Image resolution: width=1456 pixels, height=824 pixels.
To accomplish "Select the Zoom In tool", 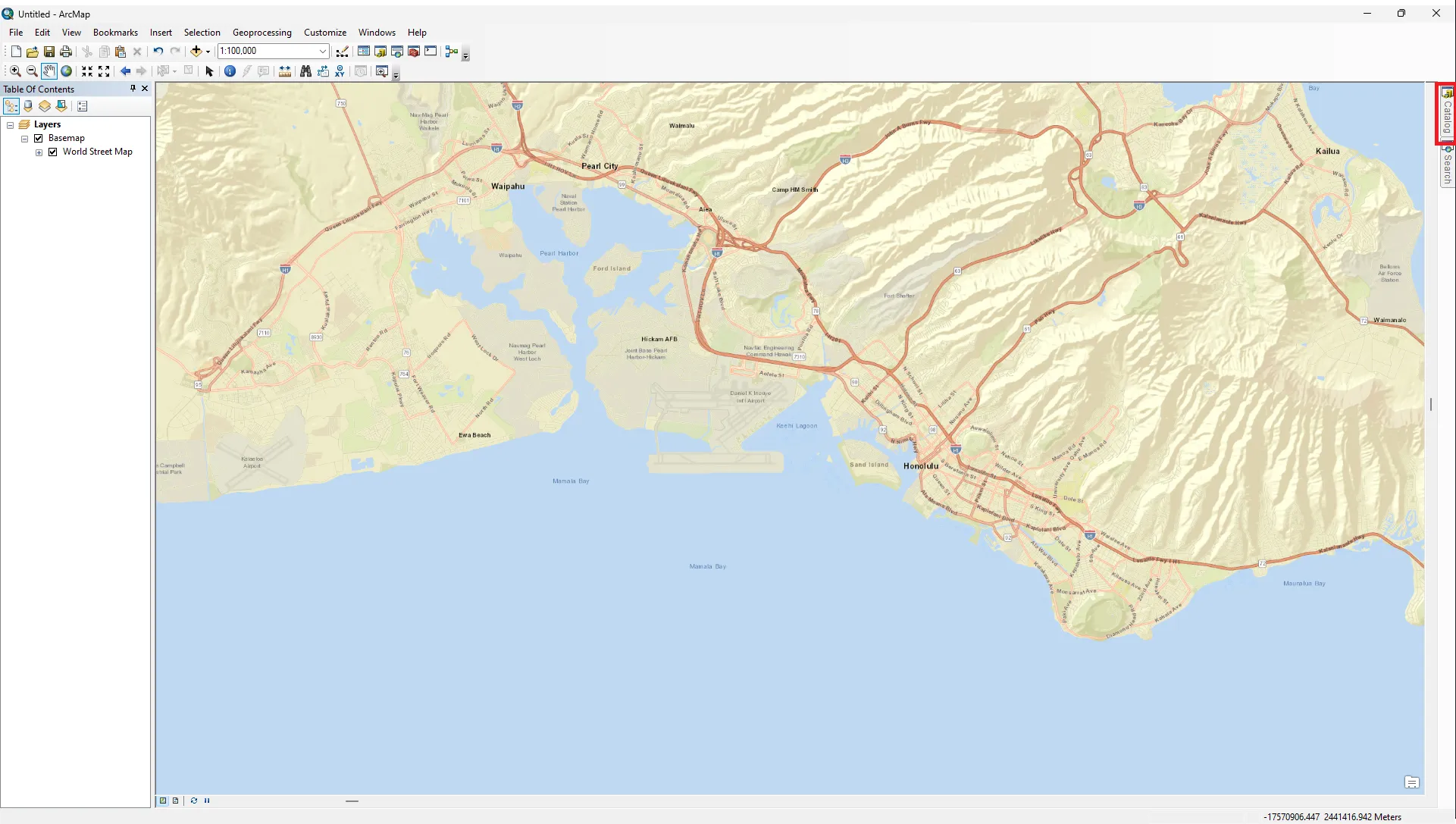I will click(x=15, y=71).
